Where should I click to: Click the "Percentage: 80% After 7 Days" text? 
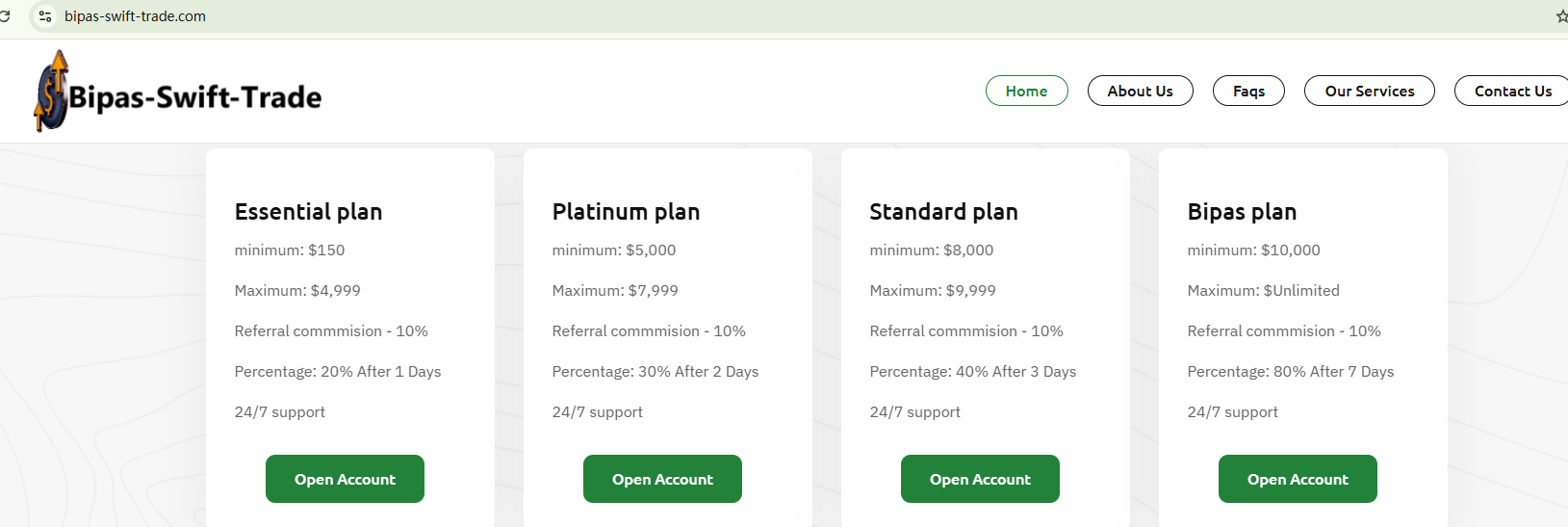(x=1290, y=372)
